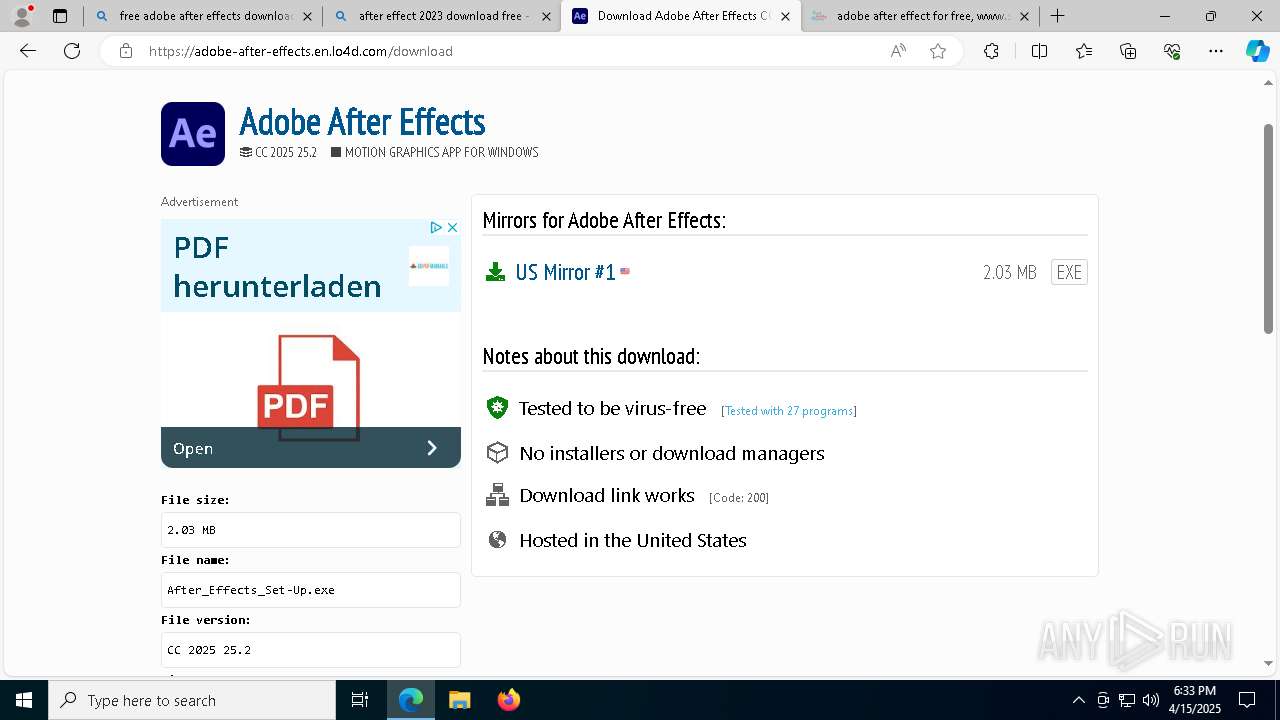Click the red PDF file ad image
The height and width of the screenshot is (720, 1280).
click(308, 387)
